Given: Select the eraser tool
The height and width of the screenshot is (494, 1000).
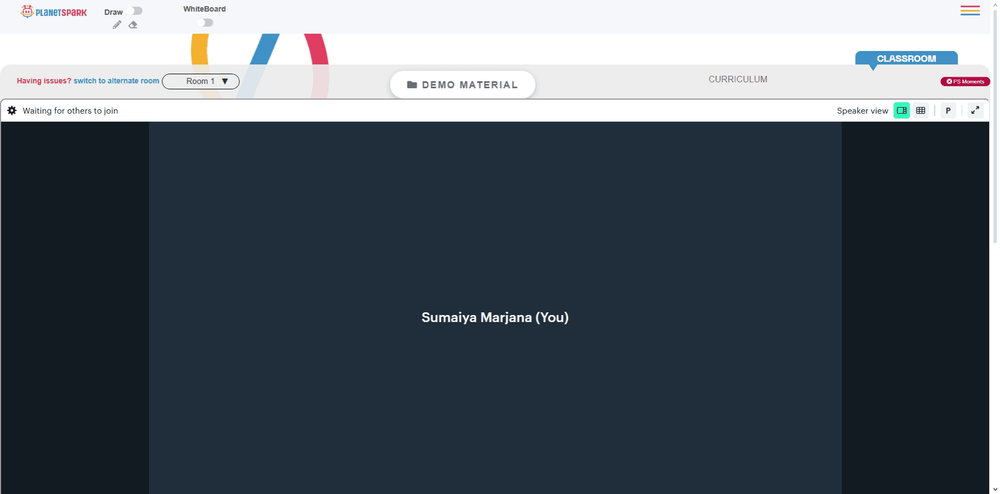Looking at the screenshot, I should 133,25.
